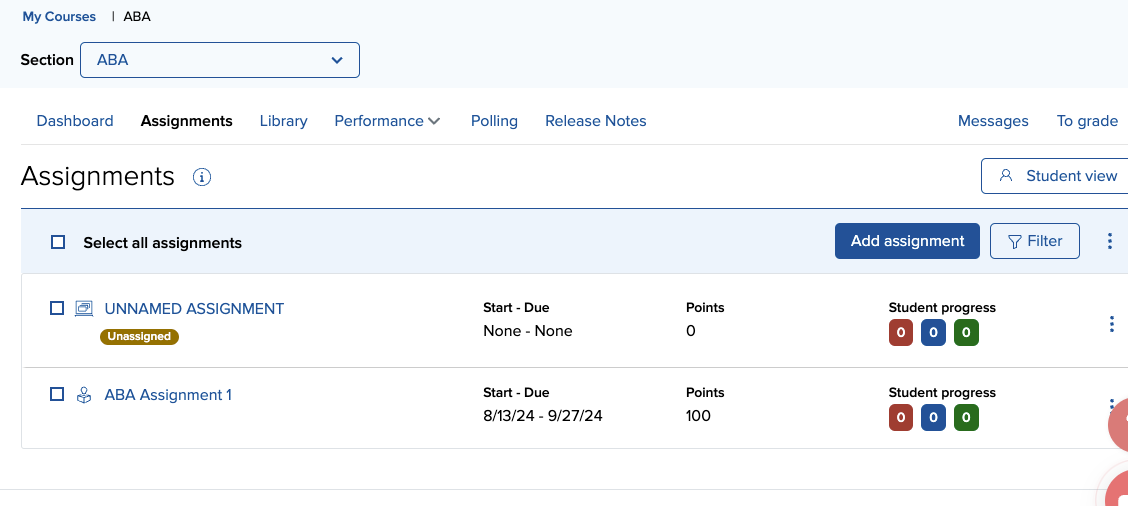Click red progress badge for UNNAMED ASSIGNMENT

pos(900,332)
